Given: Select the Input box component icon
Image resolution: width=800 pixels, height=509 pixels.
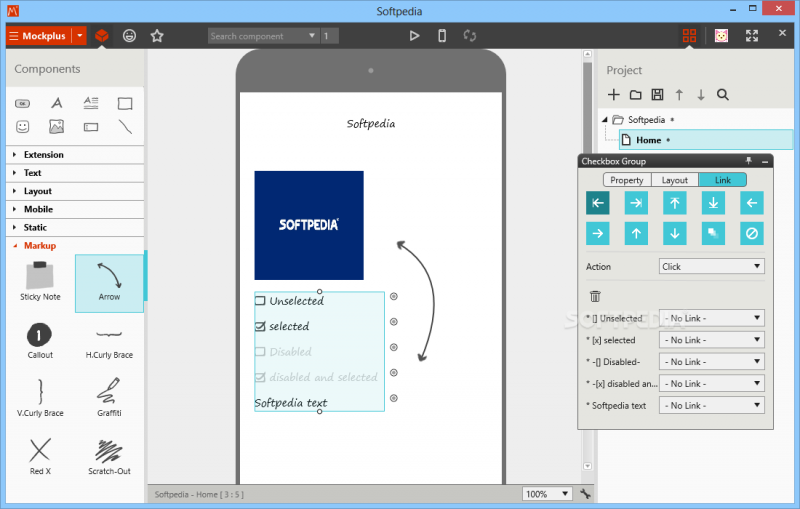Looking at the screenshot, I should click(x=91, y=127).
